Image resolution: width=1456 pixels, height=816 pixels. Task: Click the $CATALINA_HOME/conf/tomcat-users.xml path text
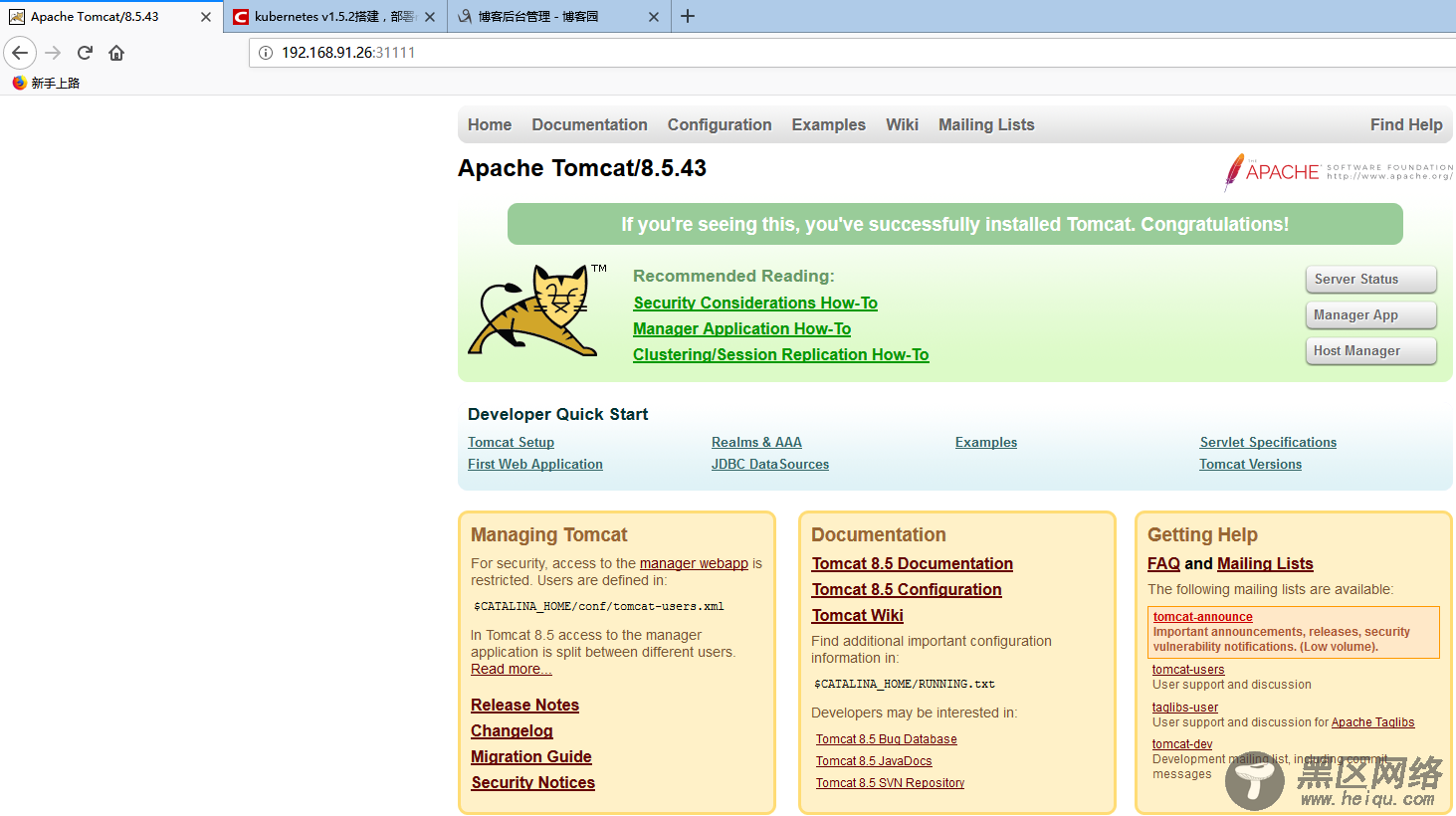[x=598, y=606]
